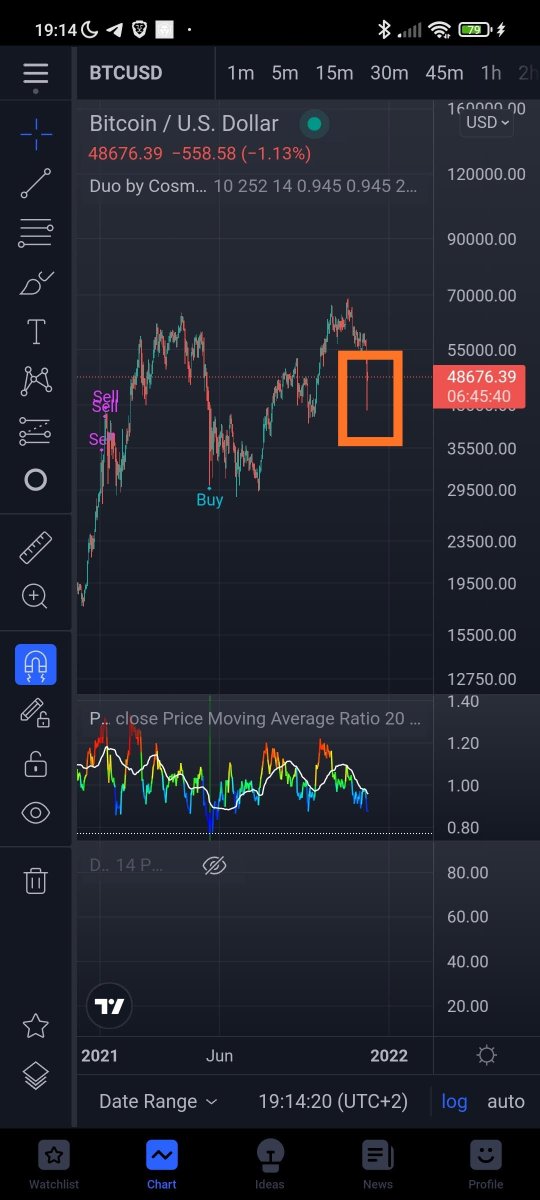This screenshot has width=540, height=1200.
Task: Open the Fibonacci retracement tools
Action: (35, 234)
